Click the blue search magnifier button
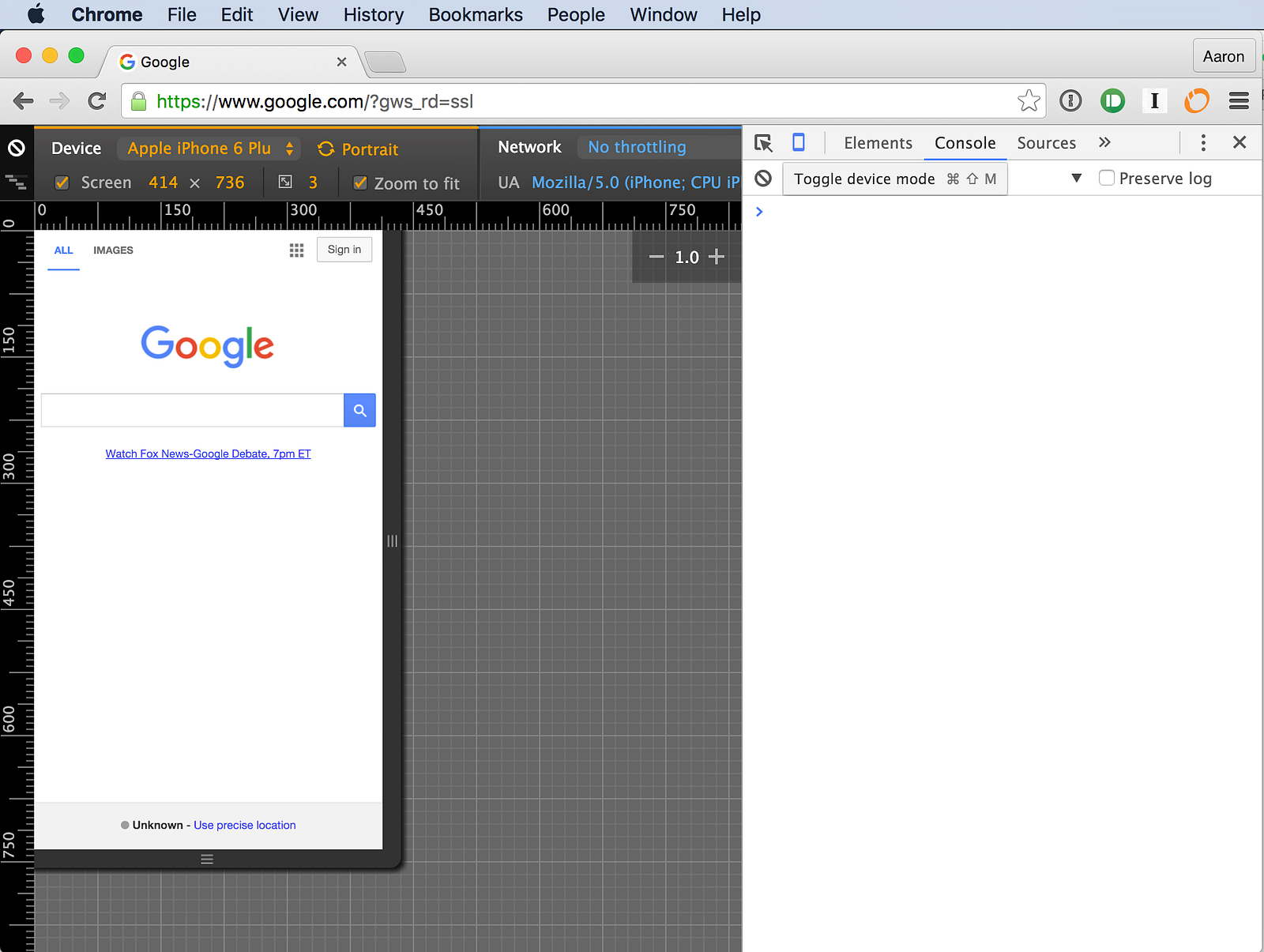This screenshot has width=1264, height=952. [x=359, y=410]
